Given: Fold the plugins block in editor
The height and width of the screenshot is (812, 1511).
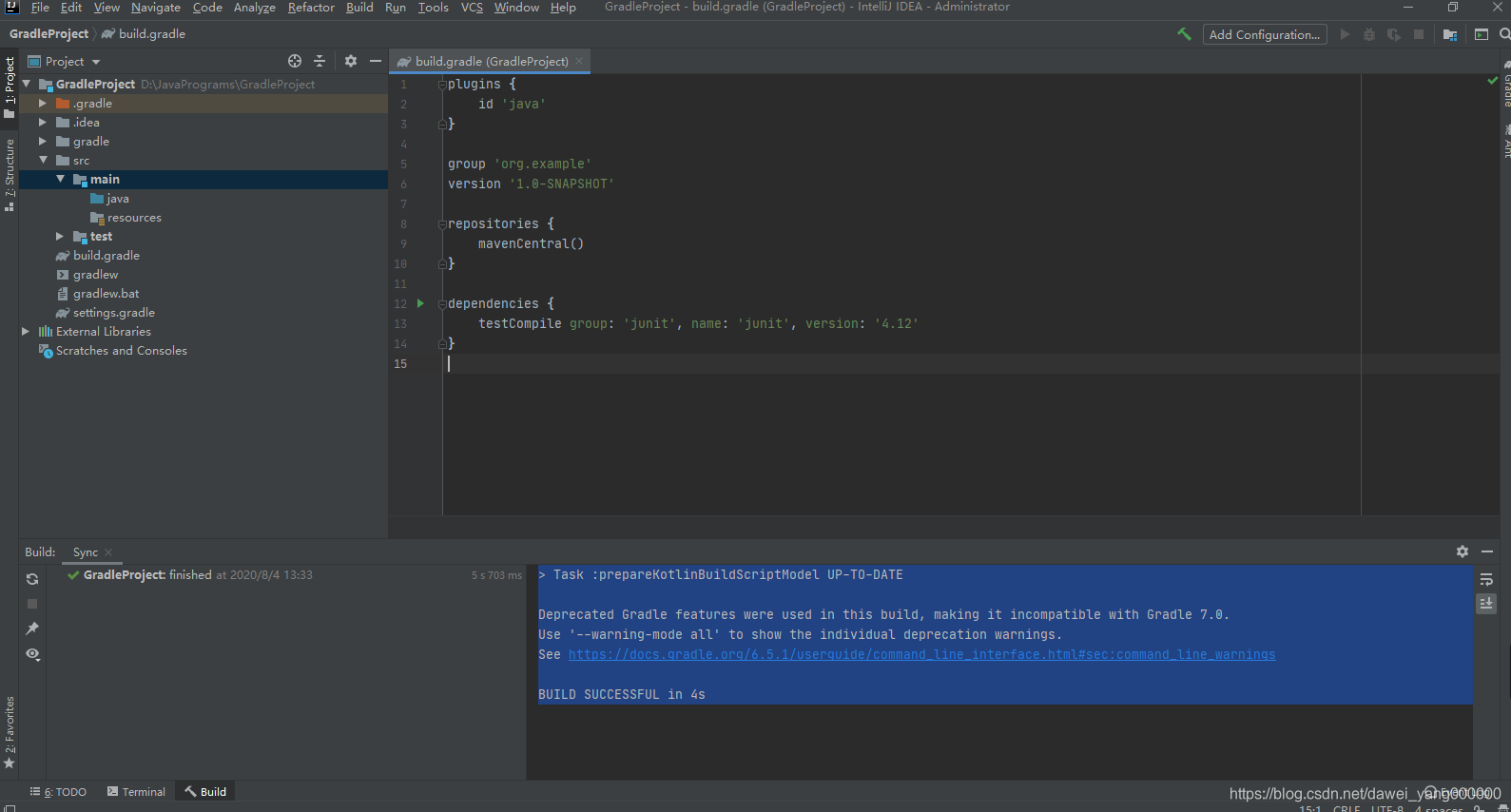Looking at the screenshot, I should [442, 84].
